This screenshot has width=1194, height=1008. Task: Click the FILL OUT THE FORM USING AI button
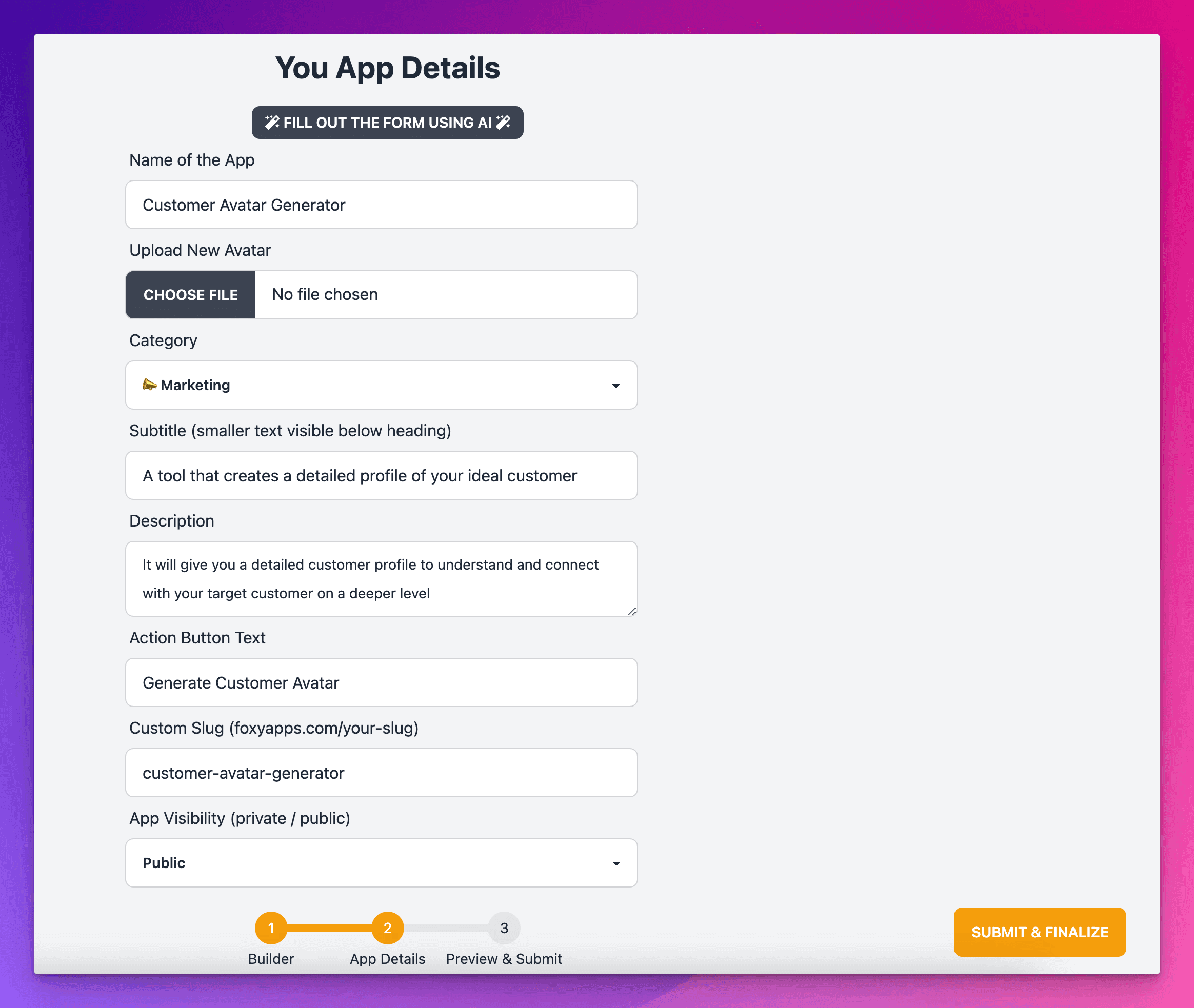[x=387, y=122]
